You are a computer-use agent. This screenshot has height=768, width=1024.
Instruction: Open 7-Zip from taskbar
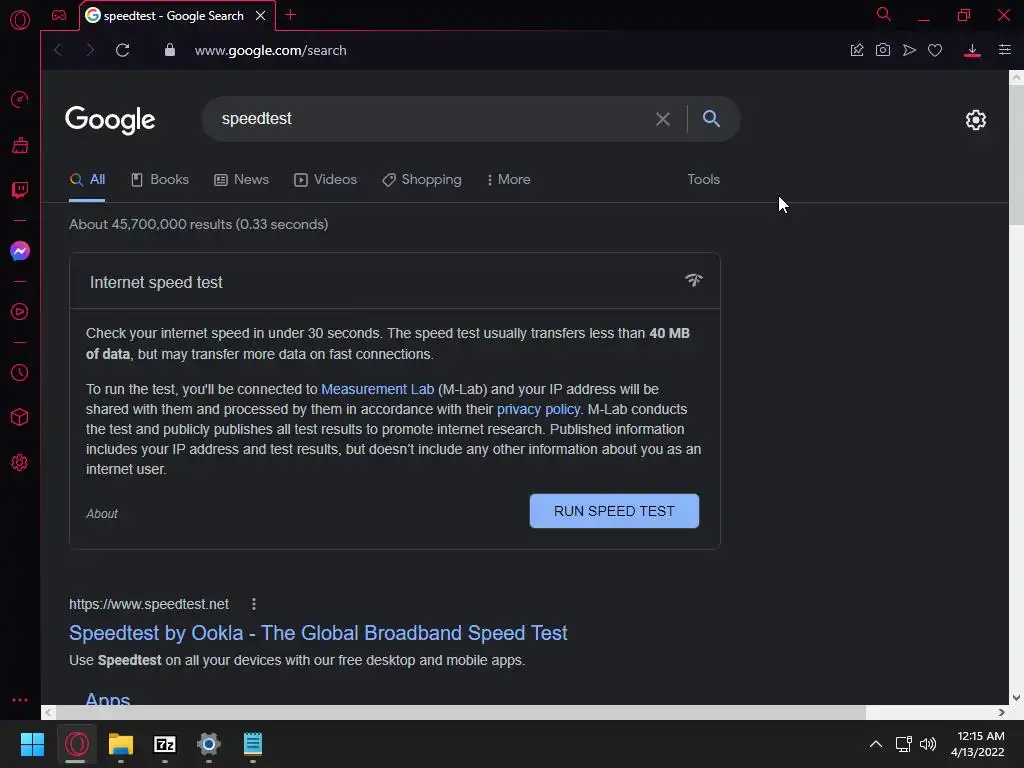(x=165, y=744)
